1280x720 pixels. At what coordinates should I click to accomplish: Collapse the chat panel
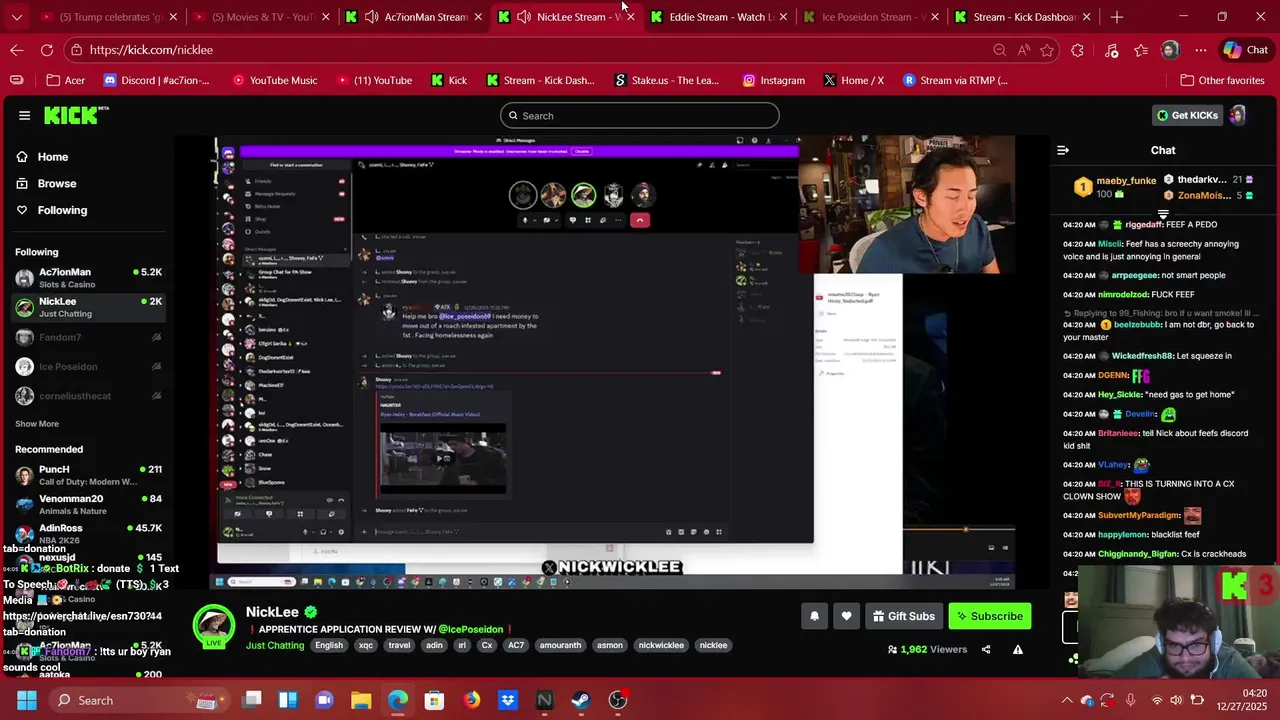click(x=1063, y=150)
